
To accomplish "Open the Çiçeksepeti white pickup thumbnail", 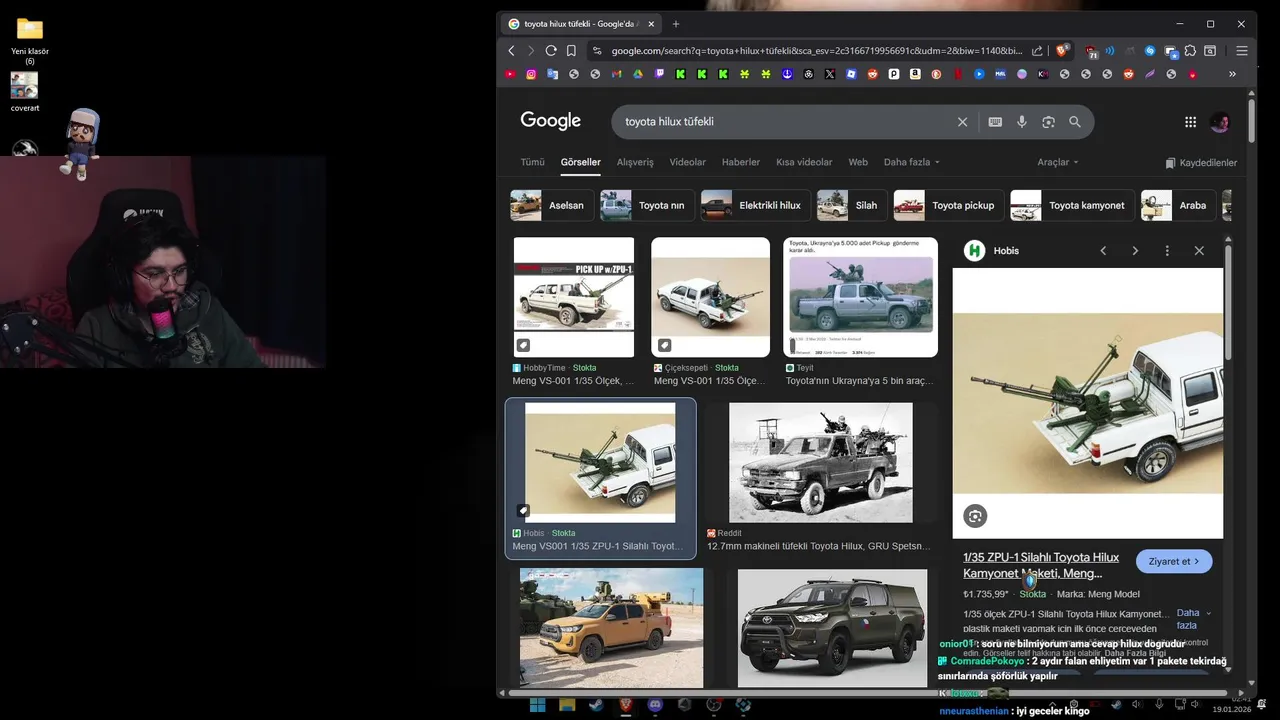I will (x=710, y=297).
